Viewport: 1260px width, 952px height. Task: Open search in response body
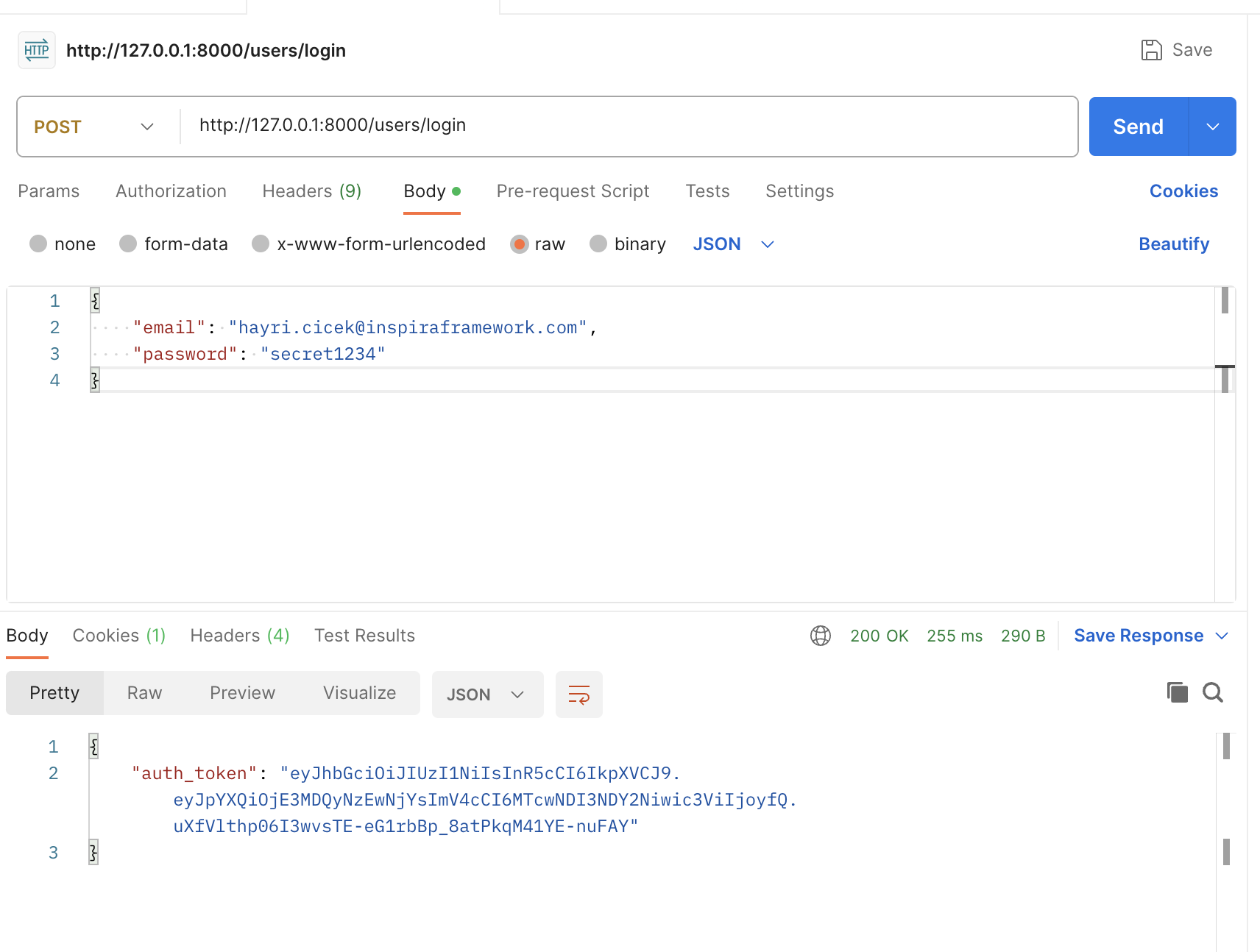pos(1213,692)
